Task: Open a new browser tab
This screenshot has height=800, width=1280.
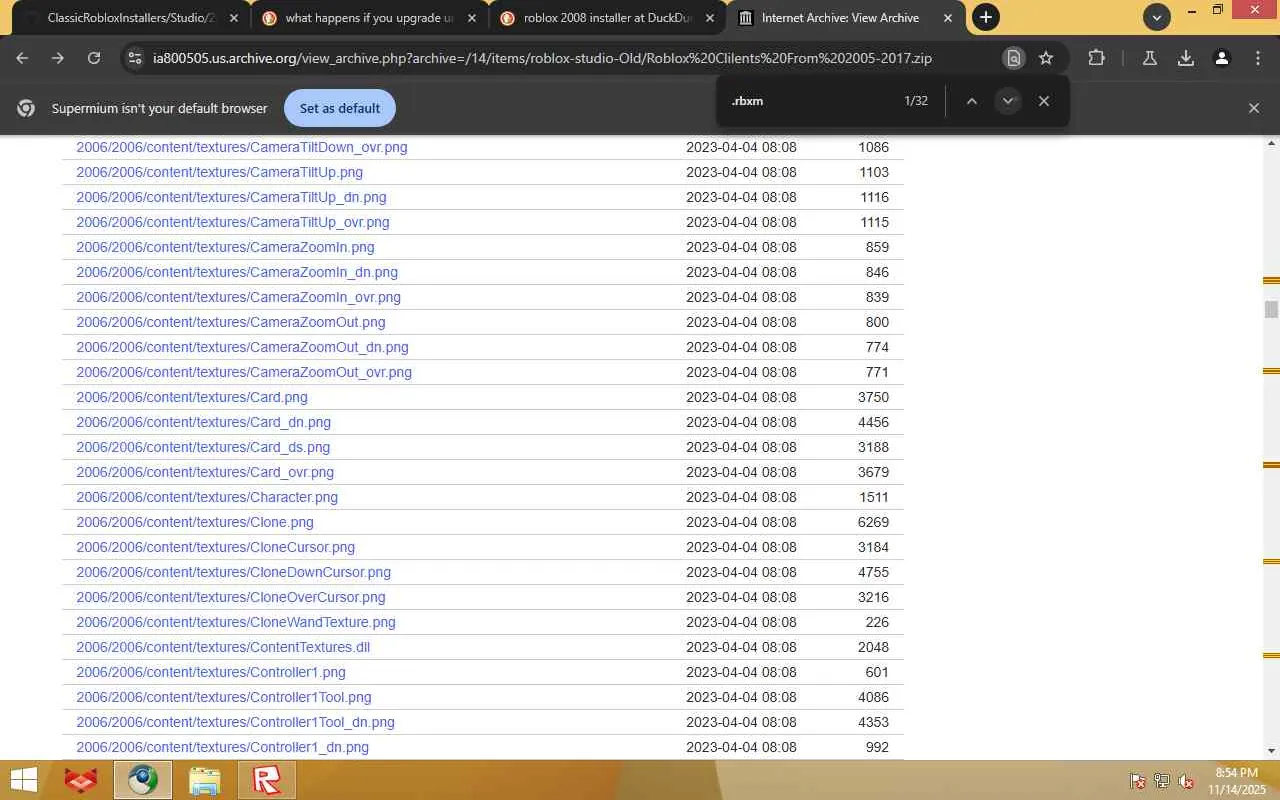Action: coord(986,17)
